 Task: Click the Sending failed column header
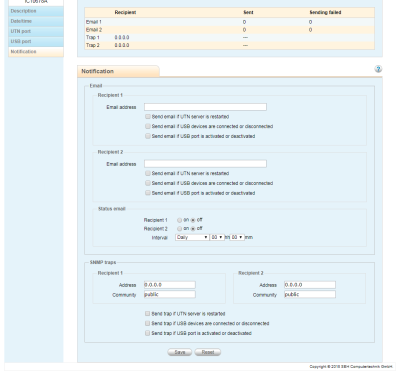(325, 12)
